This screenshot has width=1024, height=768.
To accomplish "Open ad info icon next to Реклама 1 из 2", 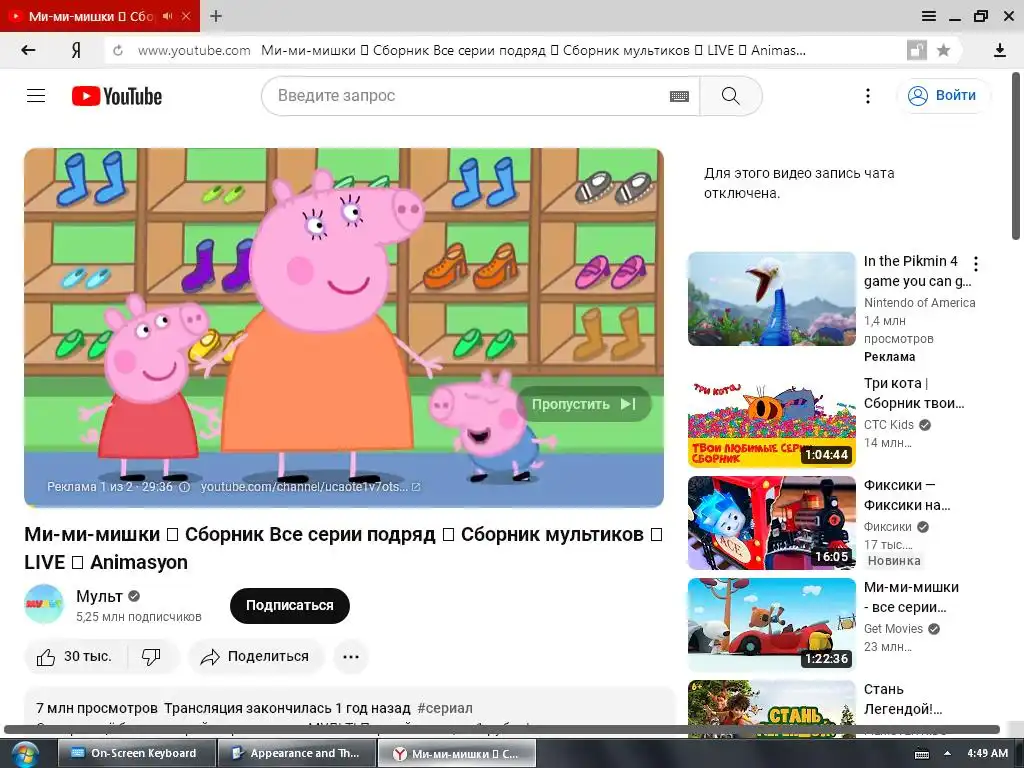I will coord(185,487).
